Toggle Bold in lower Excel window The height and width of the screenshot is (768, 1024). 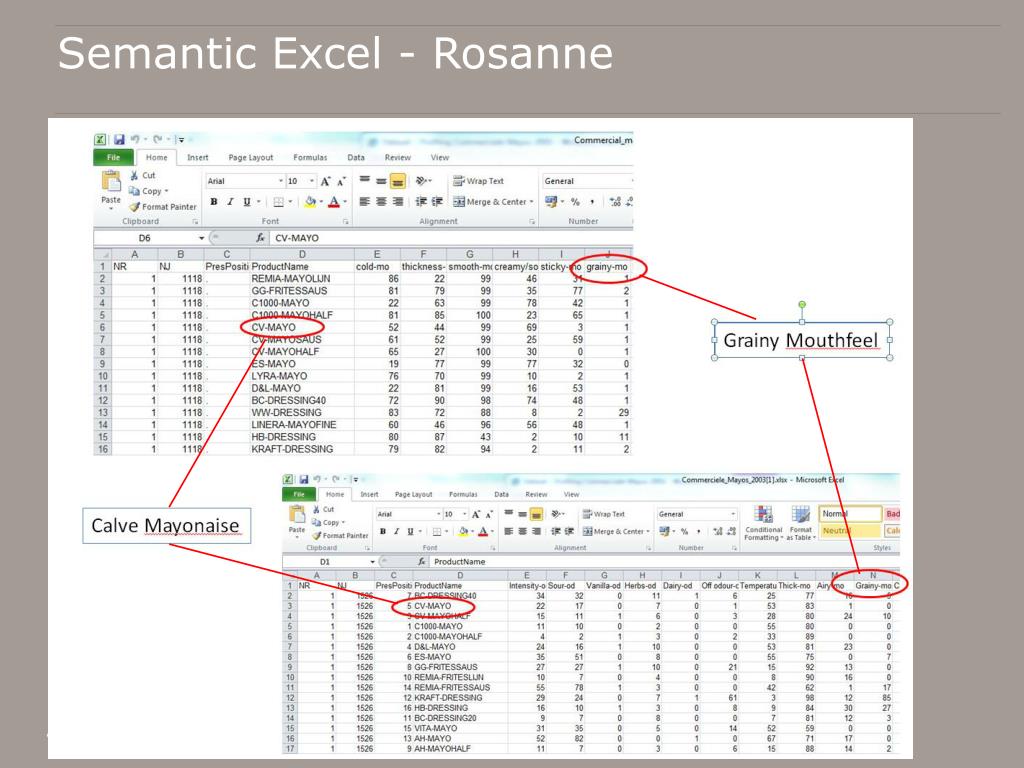(383, 531)
